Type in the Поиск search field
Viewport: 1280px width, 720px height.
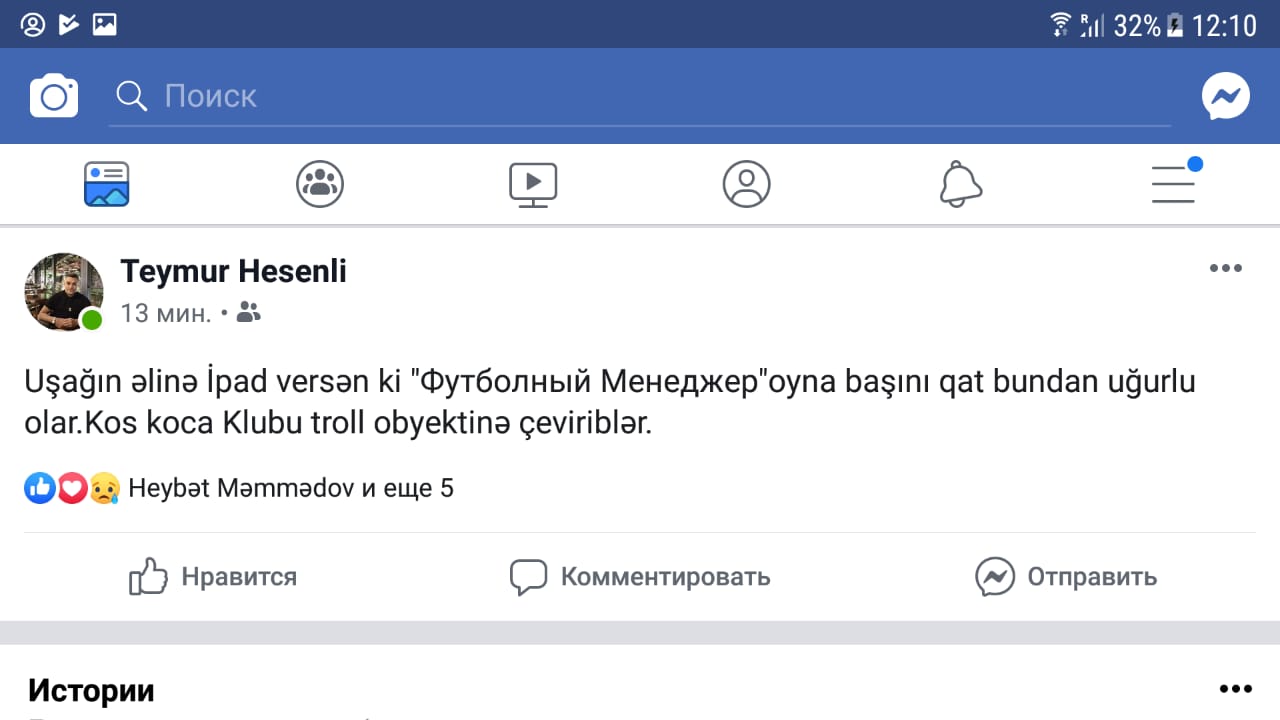(x=640, y=96)
